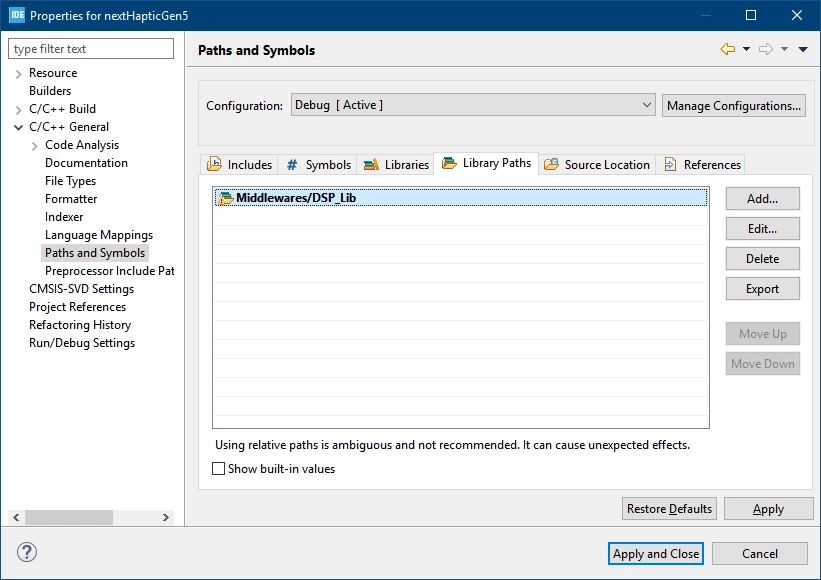Open the view menu dropdown arrow
Viewport: 821px width, 580px height.
(803, 49)
